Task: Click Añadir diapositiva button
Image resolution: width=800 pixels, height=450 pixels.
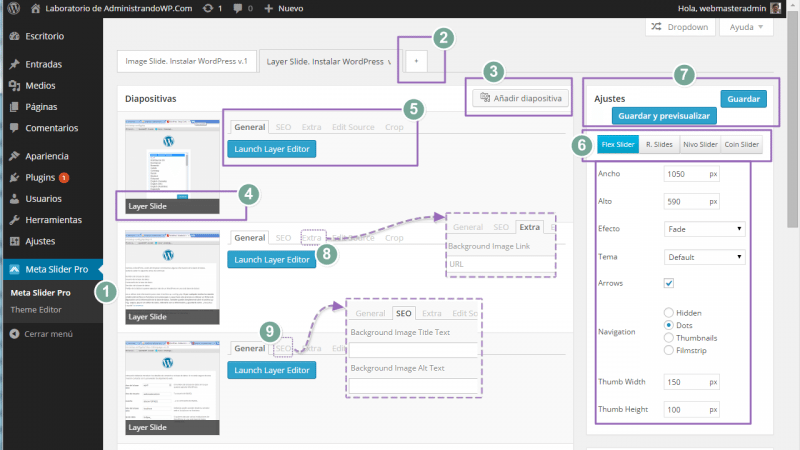Action: pos(520,98)
